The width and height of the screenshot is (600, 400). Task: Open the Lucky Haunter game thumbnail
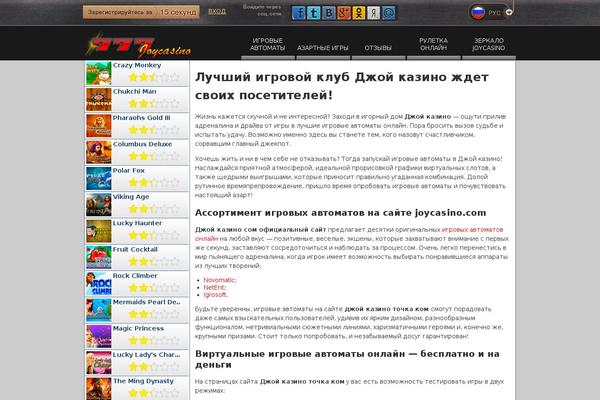pos(99,231)
